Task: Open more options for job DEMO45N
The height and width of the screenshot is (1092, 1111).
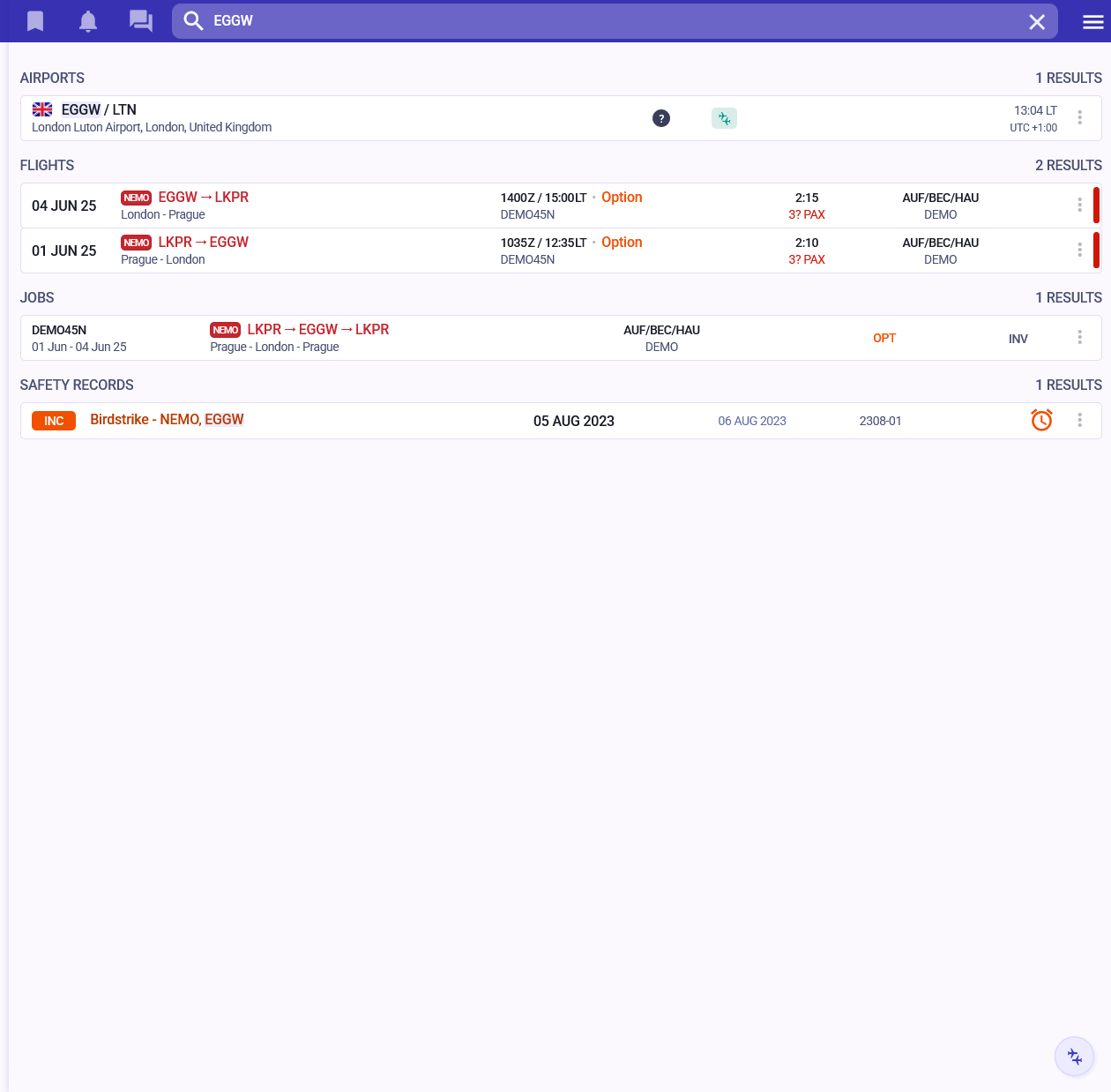Action: 1079,338
